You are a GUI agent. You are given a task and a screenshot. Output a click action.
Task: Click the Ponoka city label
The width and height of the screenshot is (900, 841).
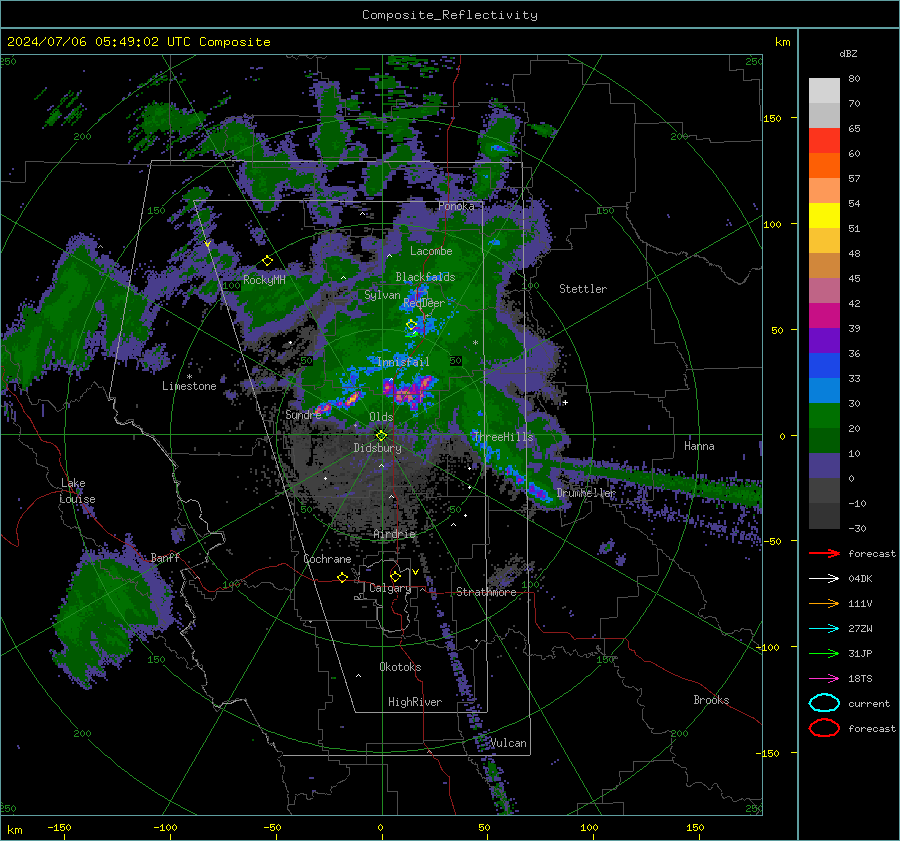tap(456, 206)
